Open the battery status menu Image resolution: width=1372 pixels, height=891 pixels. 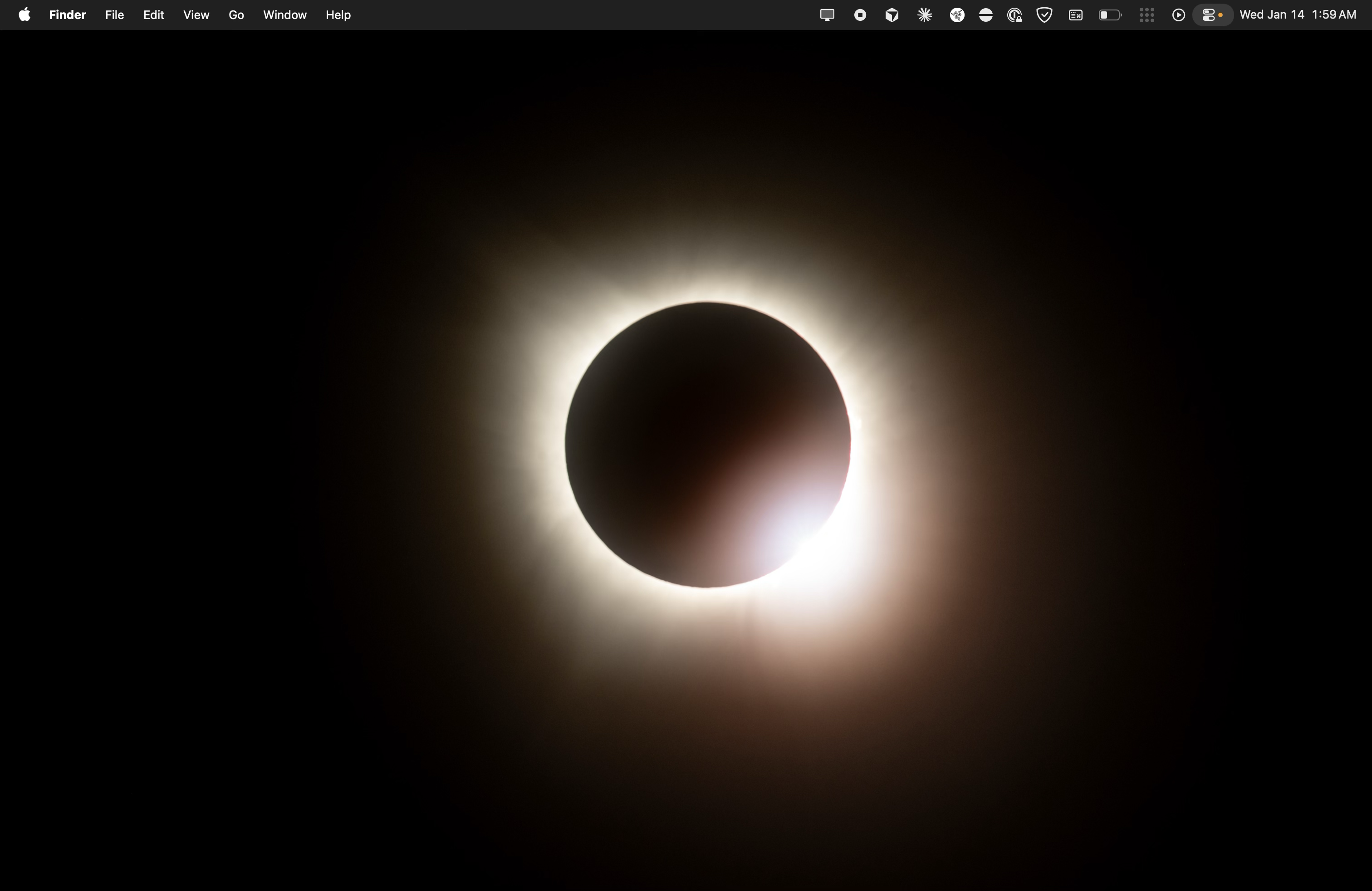tap(1110, 15)
